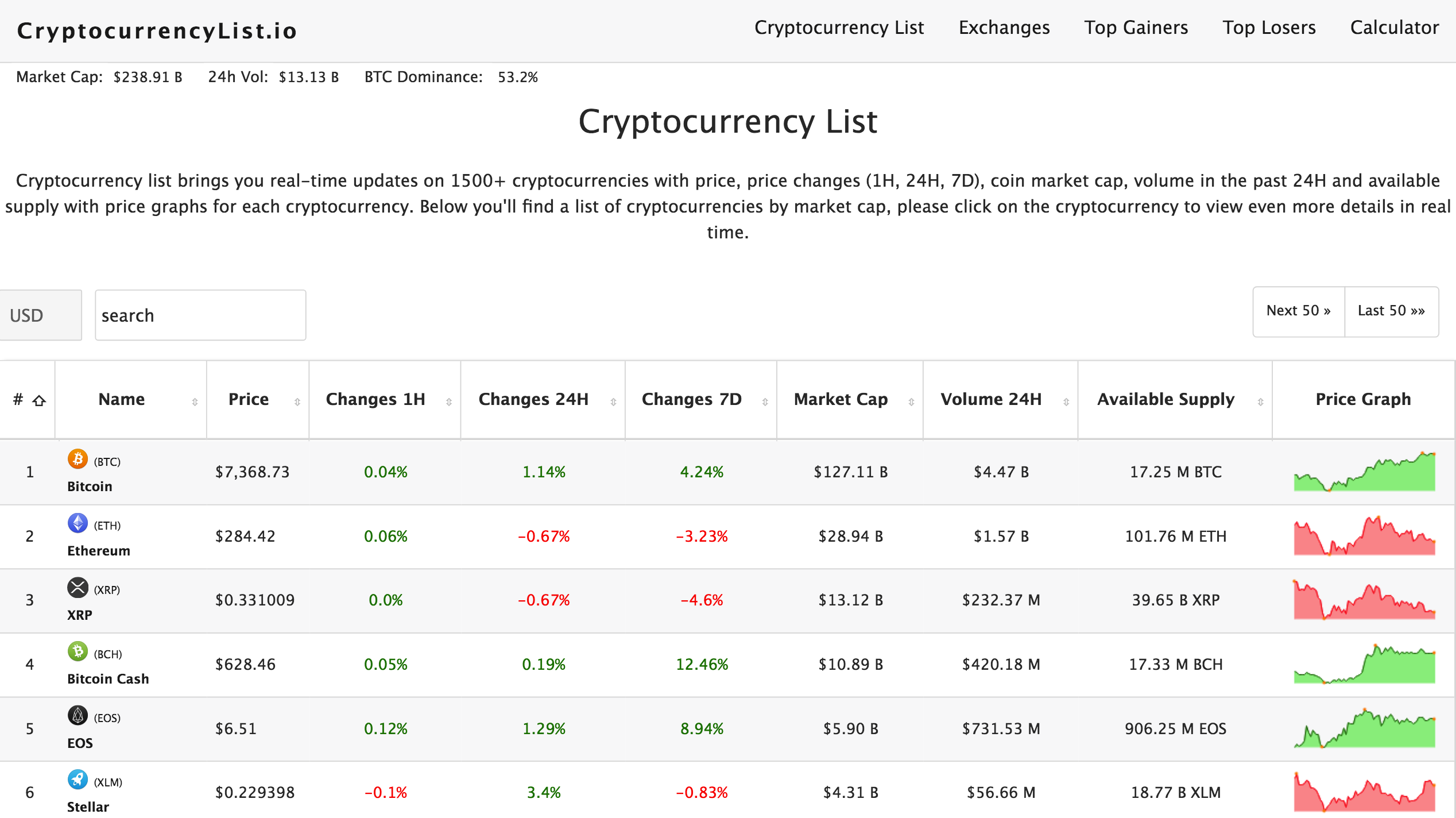Click the Bitcoin coin logo

click(x=78, y=460)
